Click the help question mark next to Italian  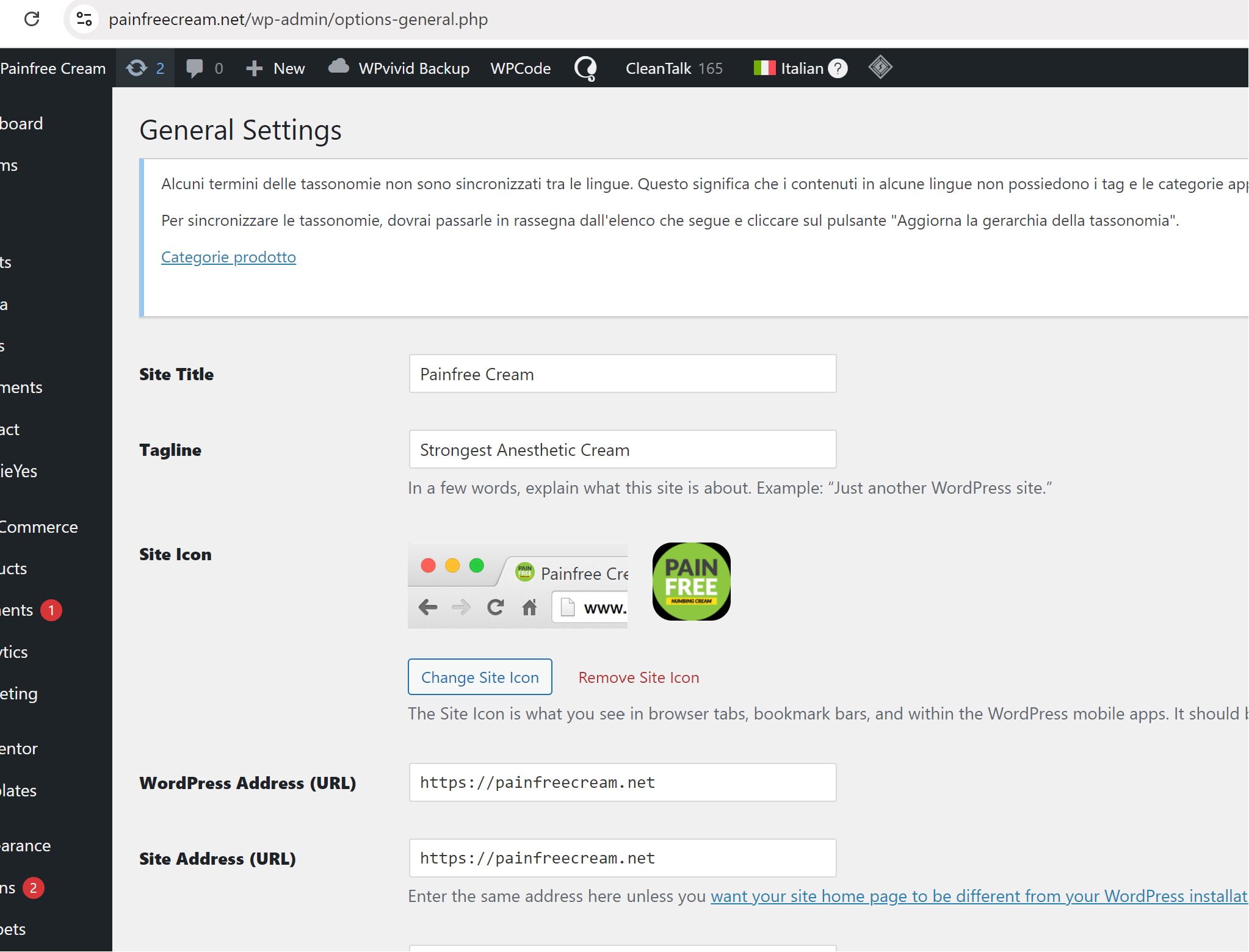click(x=838, y=68)
